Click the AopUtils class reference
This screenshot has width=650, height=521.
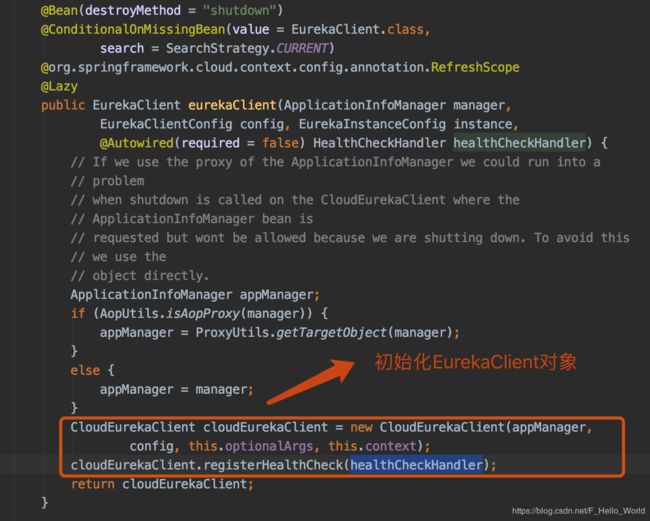(x=129, y=313)
